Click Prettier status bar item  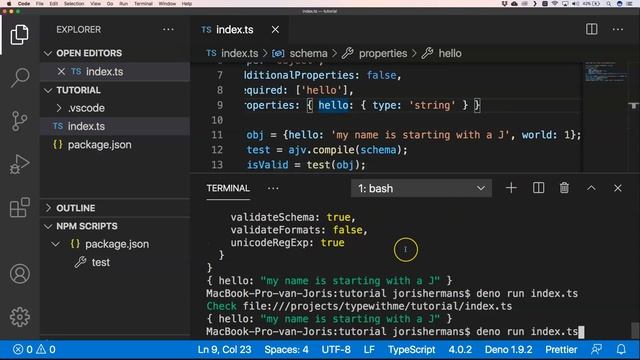[561, 349]
